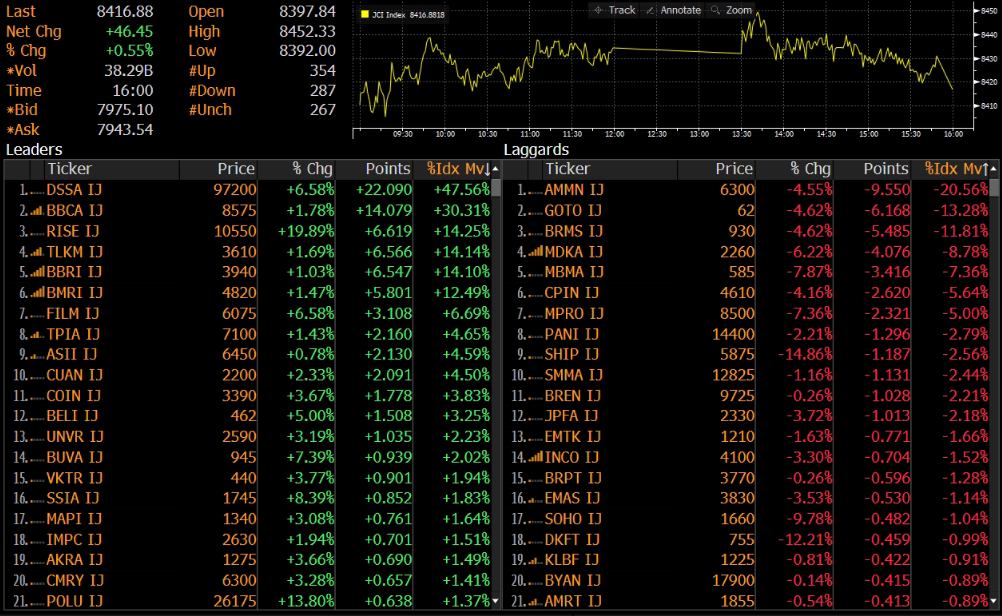Sort Leaders by %Idx Mv column
This screenshot has height=616, width=1002.
point(457,169)
